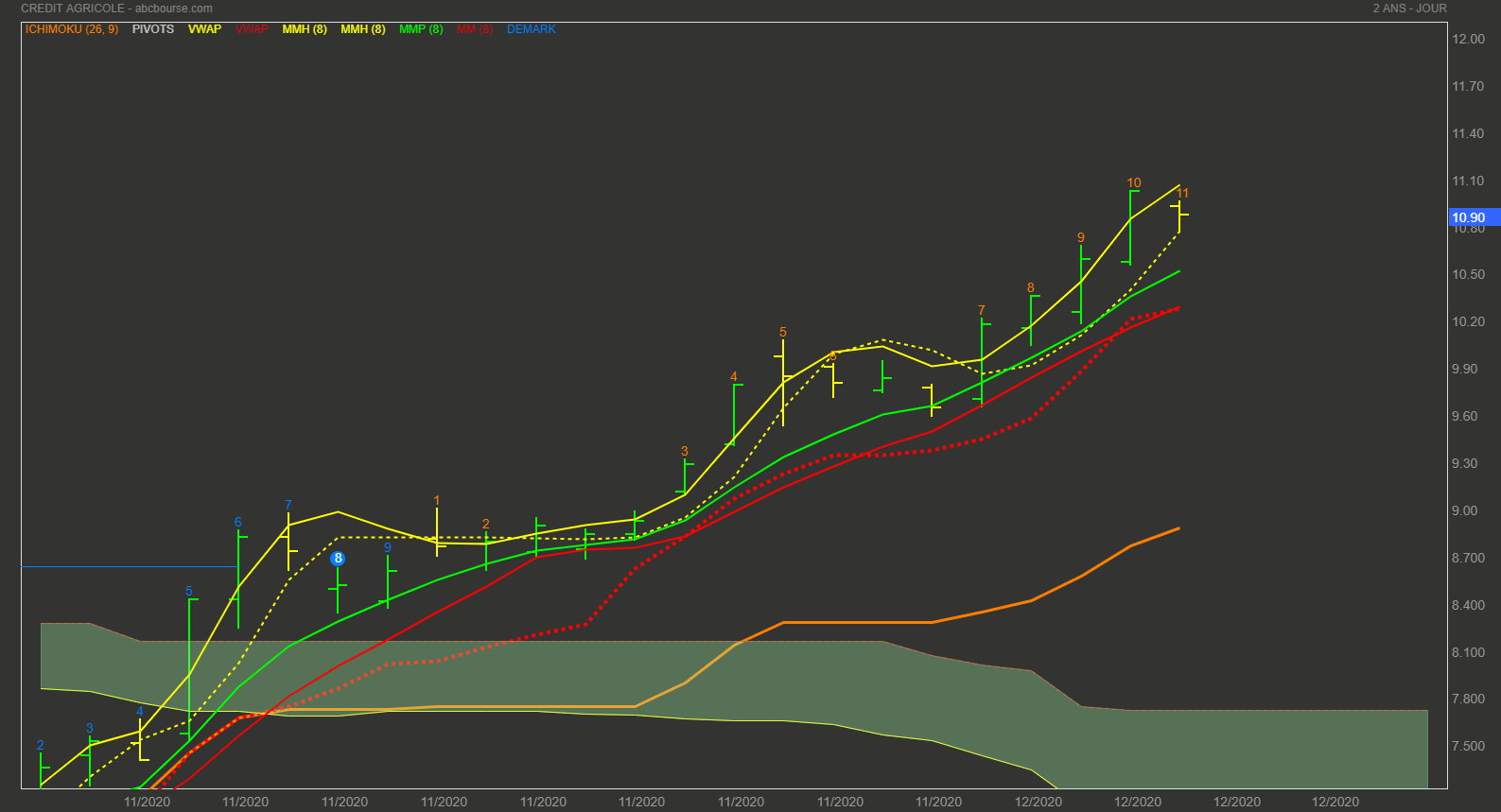Click the blue 10.90 current price tag

point(1468,217)
